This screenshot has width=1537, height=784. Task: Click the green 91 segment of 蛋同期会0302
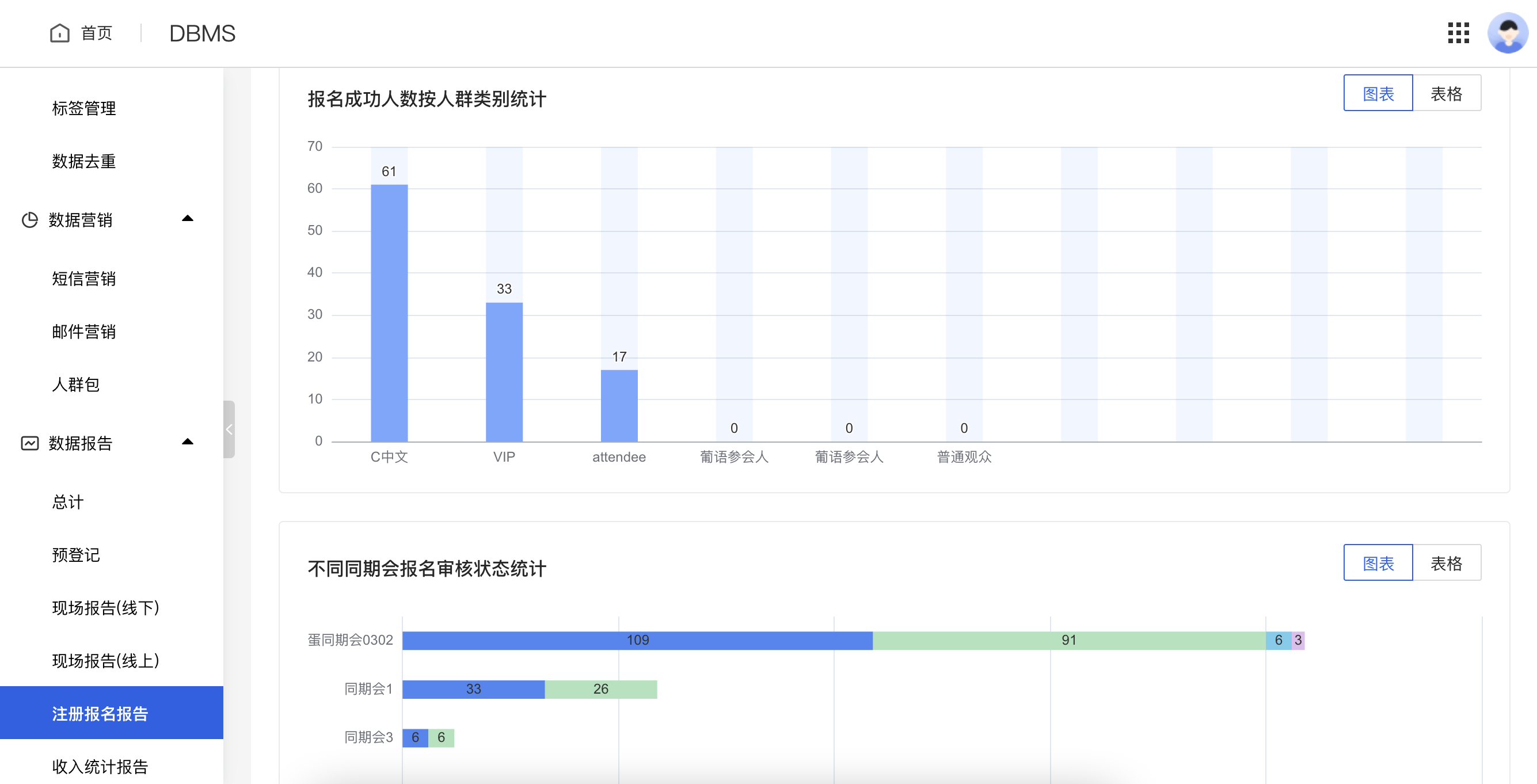[1068, 640]
